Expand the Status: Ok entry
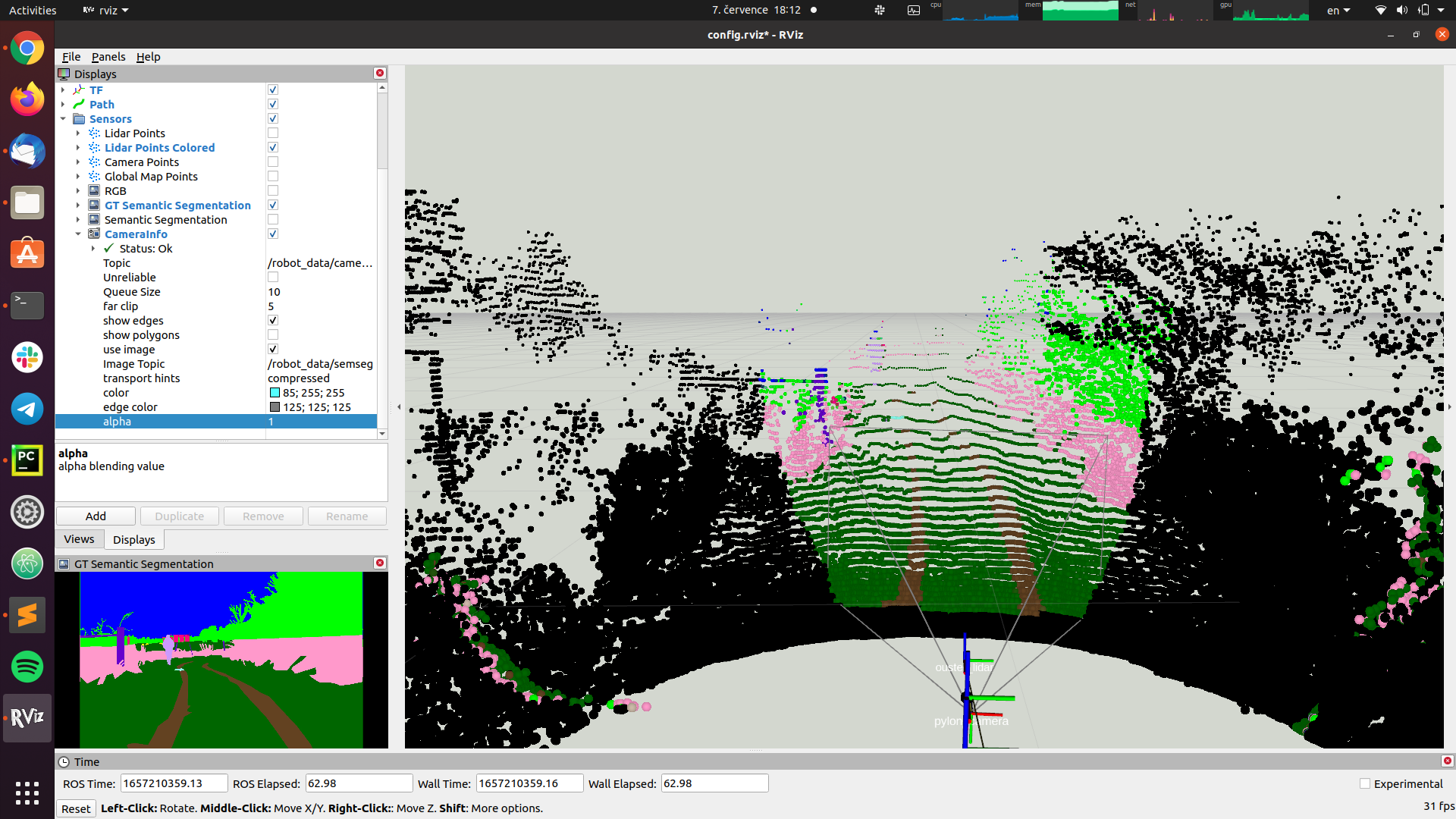 point(93,249)
